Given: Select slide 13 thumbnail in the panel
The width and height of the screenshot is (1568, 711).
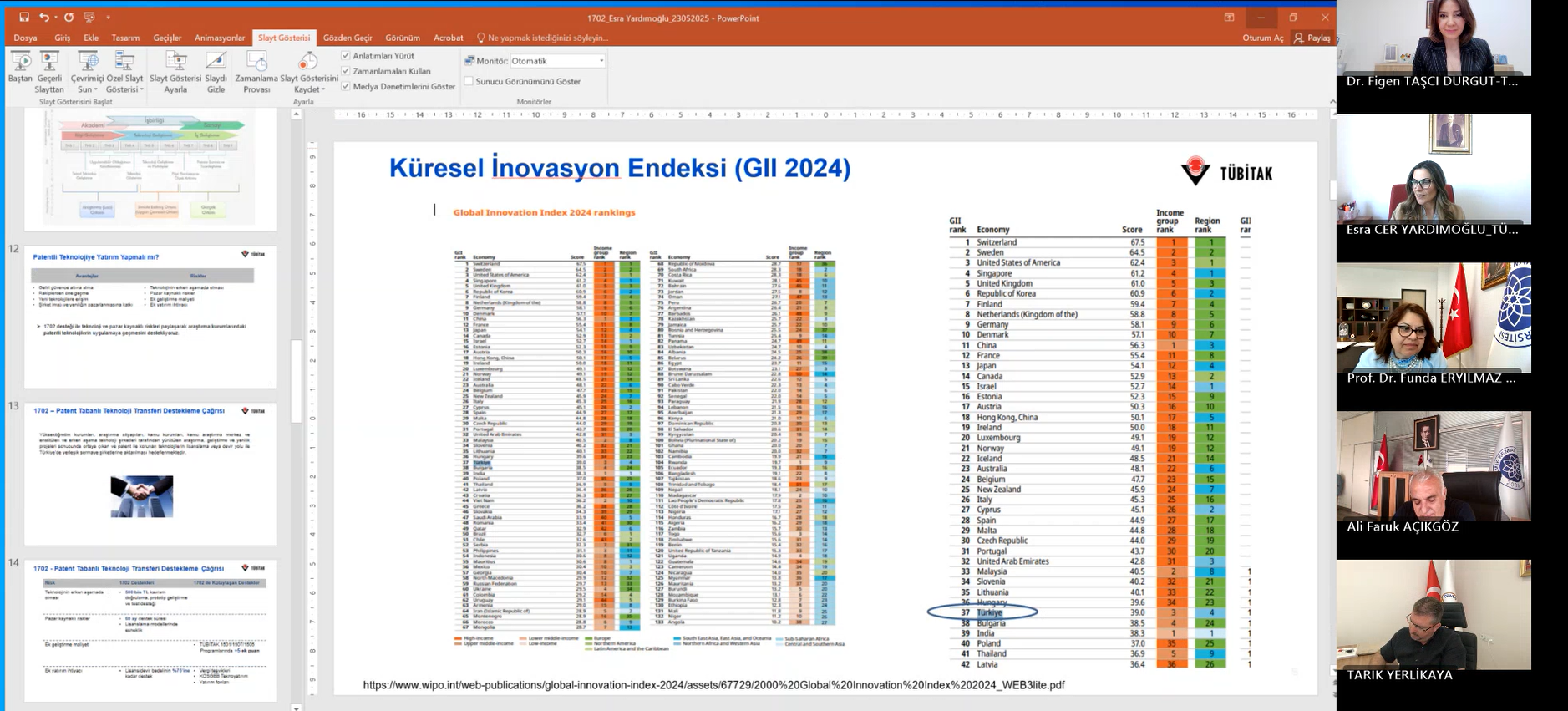Looking at the screenshot, I should pyautogui.click(x=150, y=475).
